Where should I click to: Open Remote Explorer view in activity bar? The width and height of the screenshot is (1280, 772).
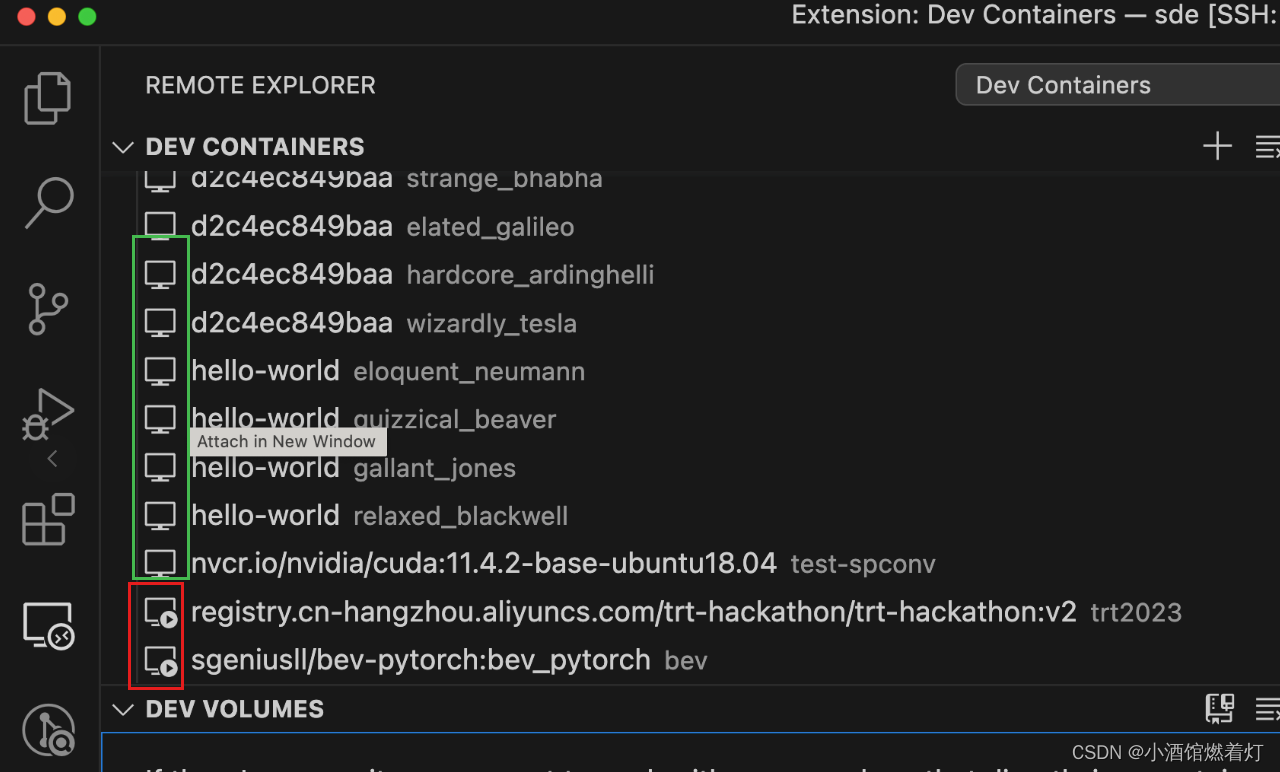(48, 626)
